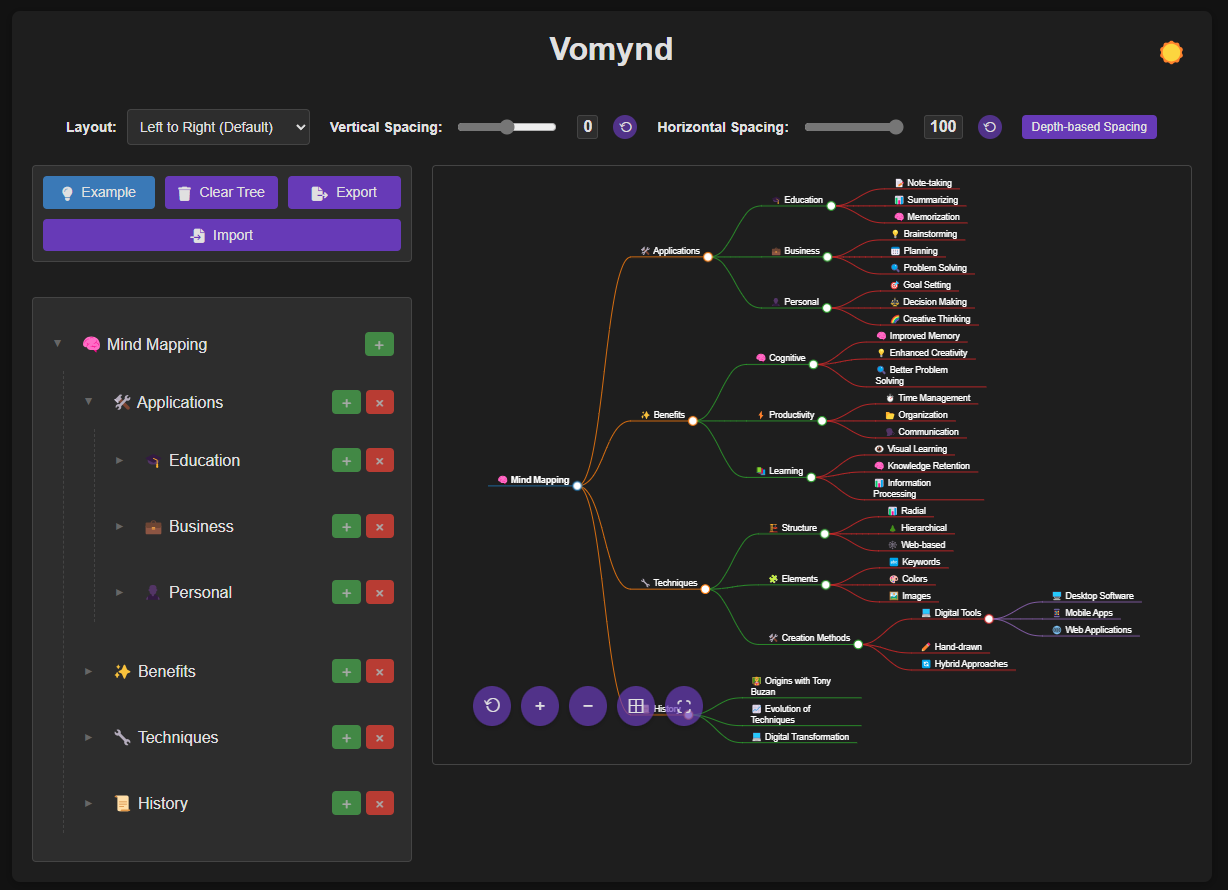Expand the Business tree node
Screen dimensions: 1228x890
pyautogui.click(x=120, y=526)
